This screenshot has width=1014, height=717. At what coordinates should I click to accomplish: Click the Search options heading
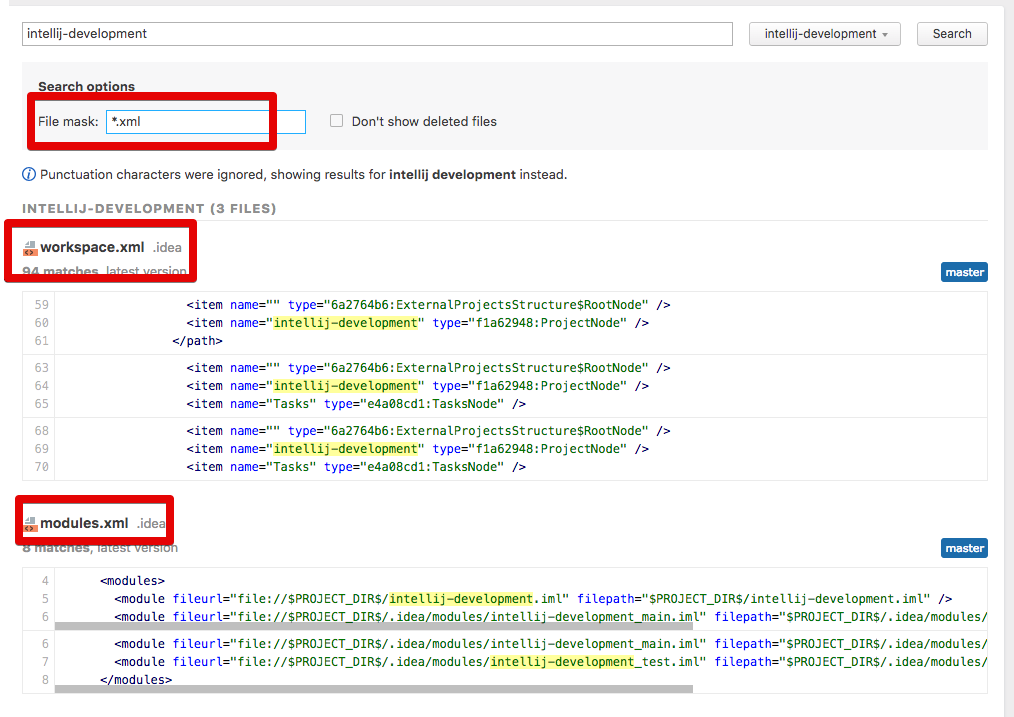point(86,87)
